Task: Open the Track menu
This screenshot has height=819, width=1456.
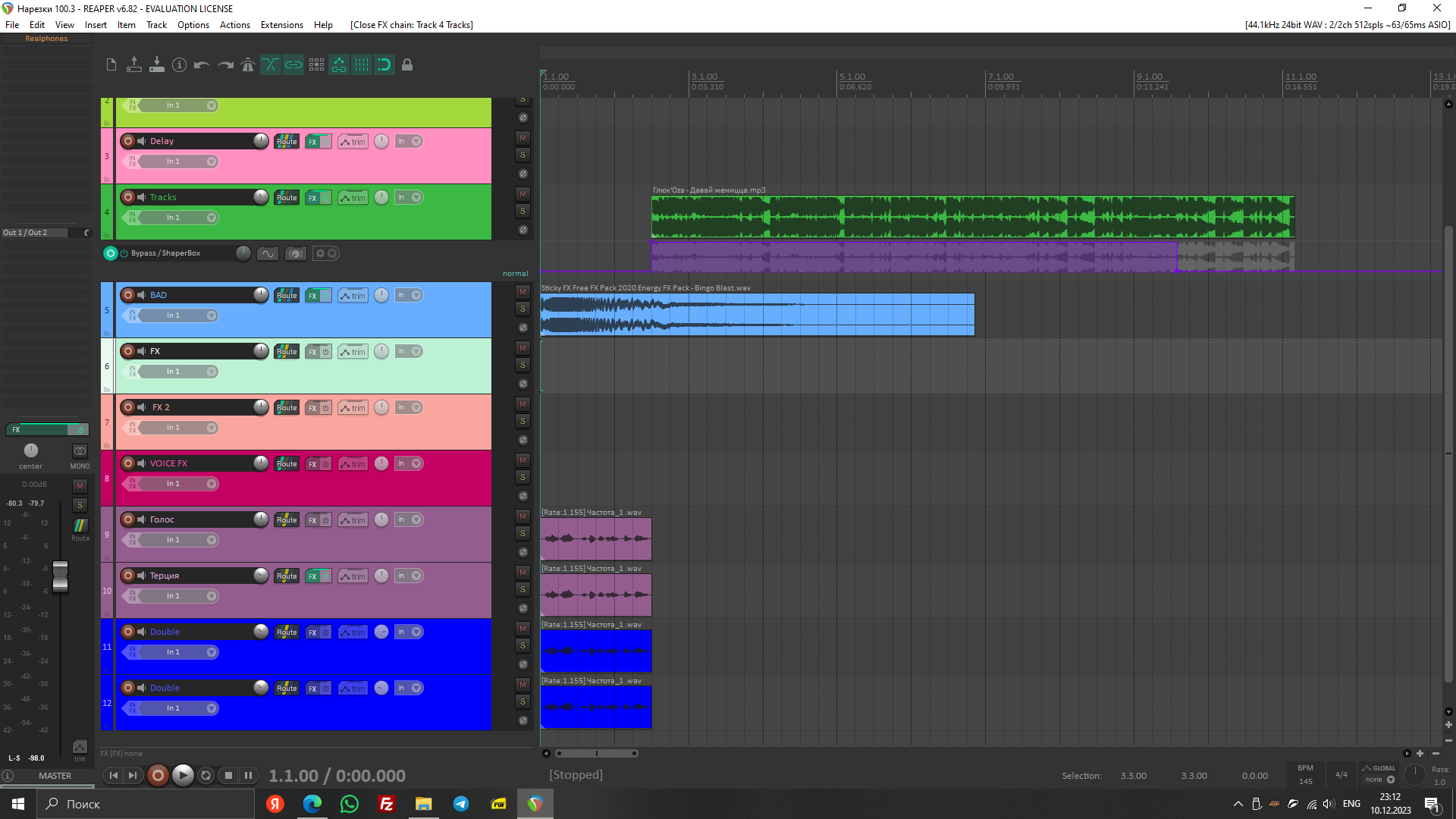Action: [156, 25]
